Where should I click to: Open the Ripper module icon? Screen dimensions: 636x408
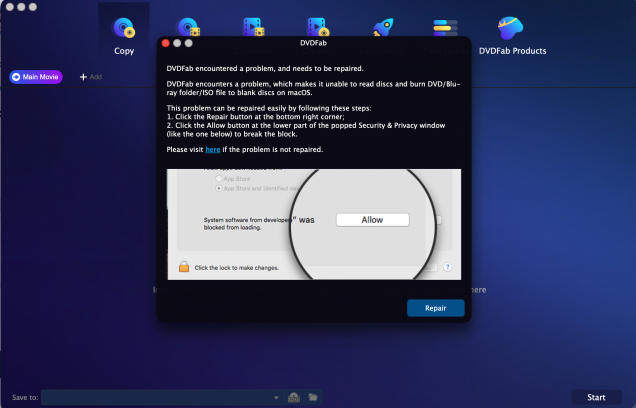coord(189,27)
